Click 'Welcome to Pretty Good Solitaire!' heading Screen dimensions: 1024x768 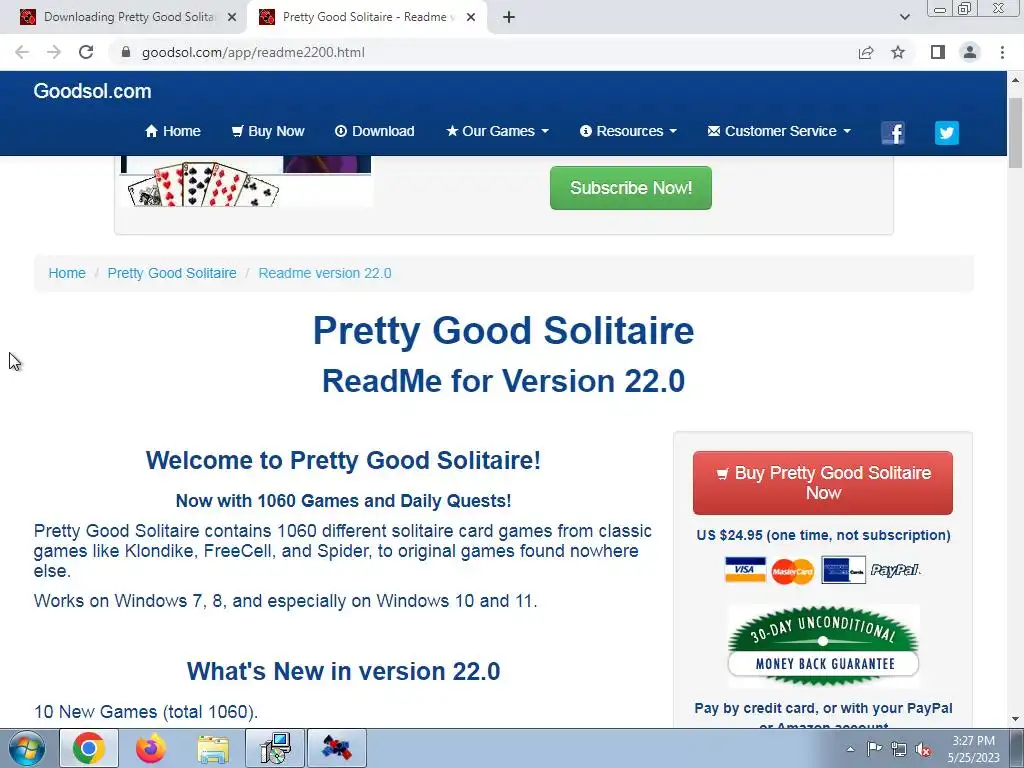point(344,460)
